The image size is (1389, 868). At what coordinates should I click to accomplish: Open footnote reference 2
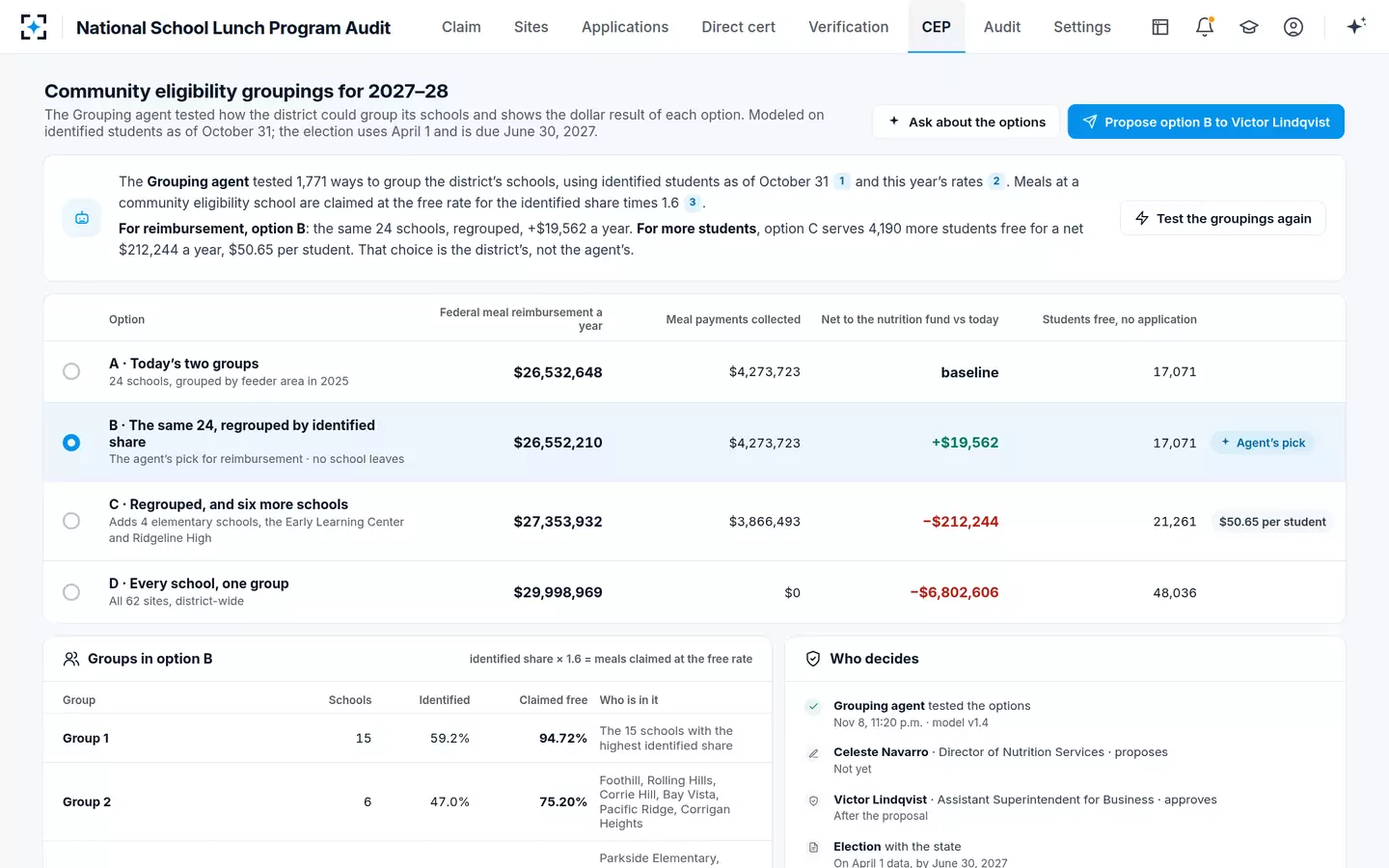click(x=996, y=181)
